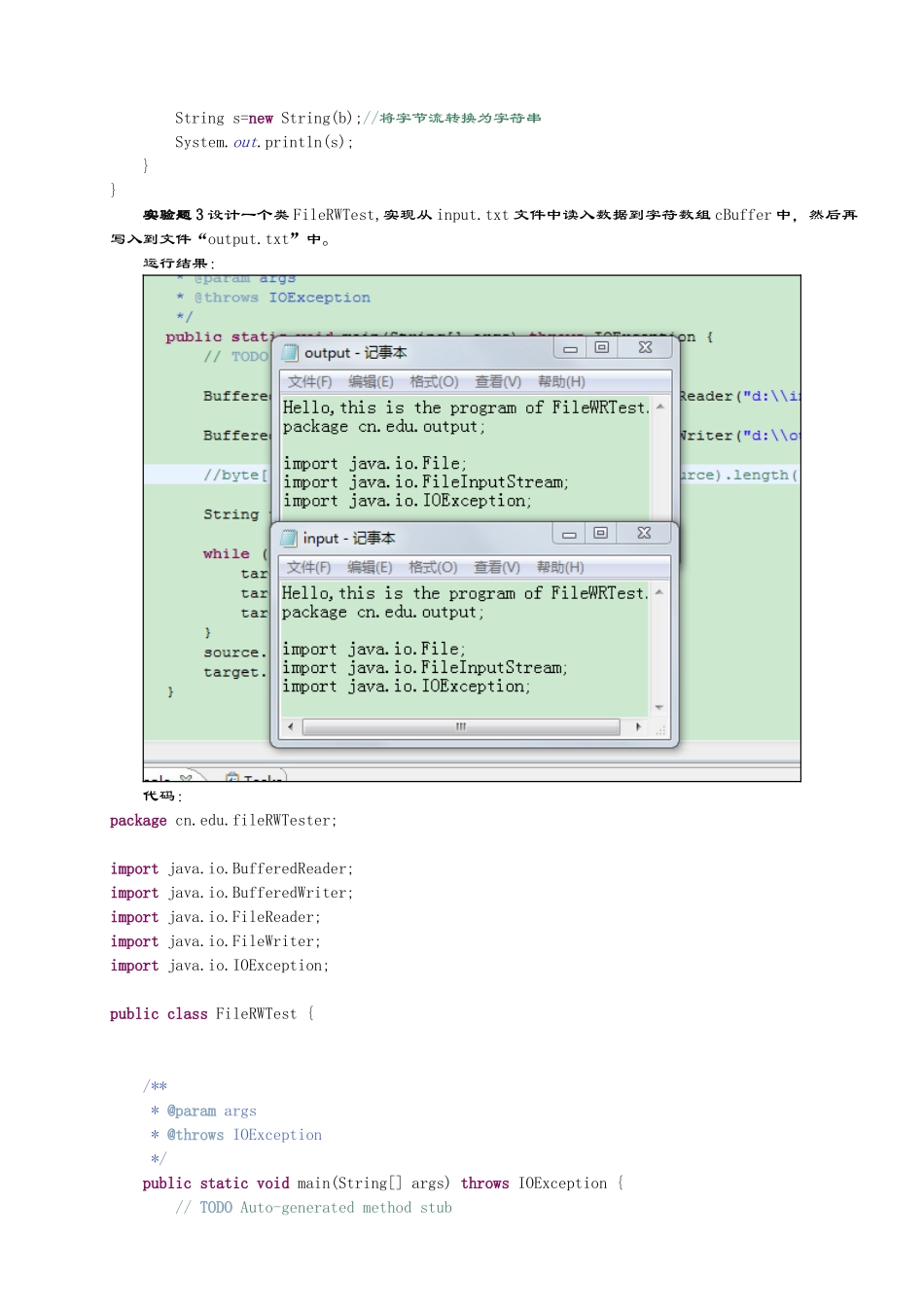Click 'package cn.edu.output;' line in input Notepad
The image size is (924, 1307).
point(383,612)
